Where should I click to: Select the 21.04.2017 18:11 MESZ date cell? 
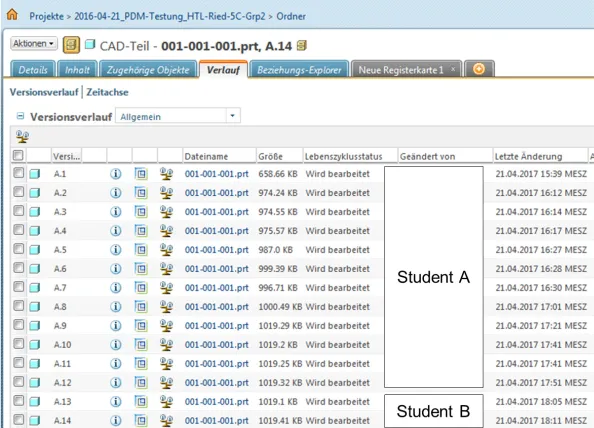point(541,420)
